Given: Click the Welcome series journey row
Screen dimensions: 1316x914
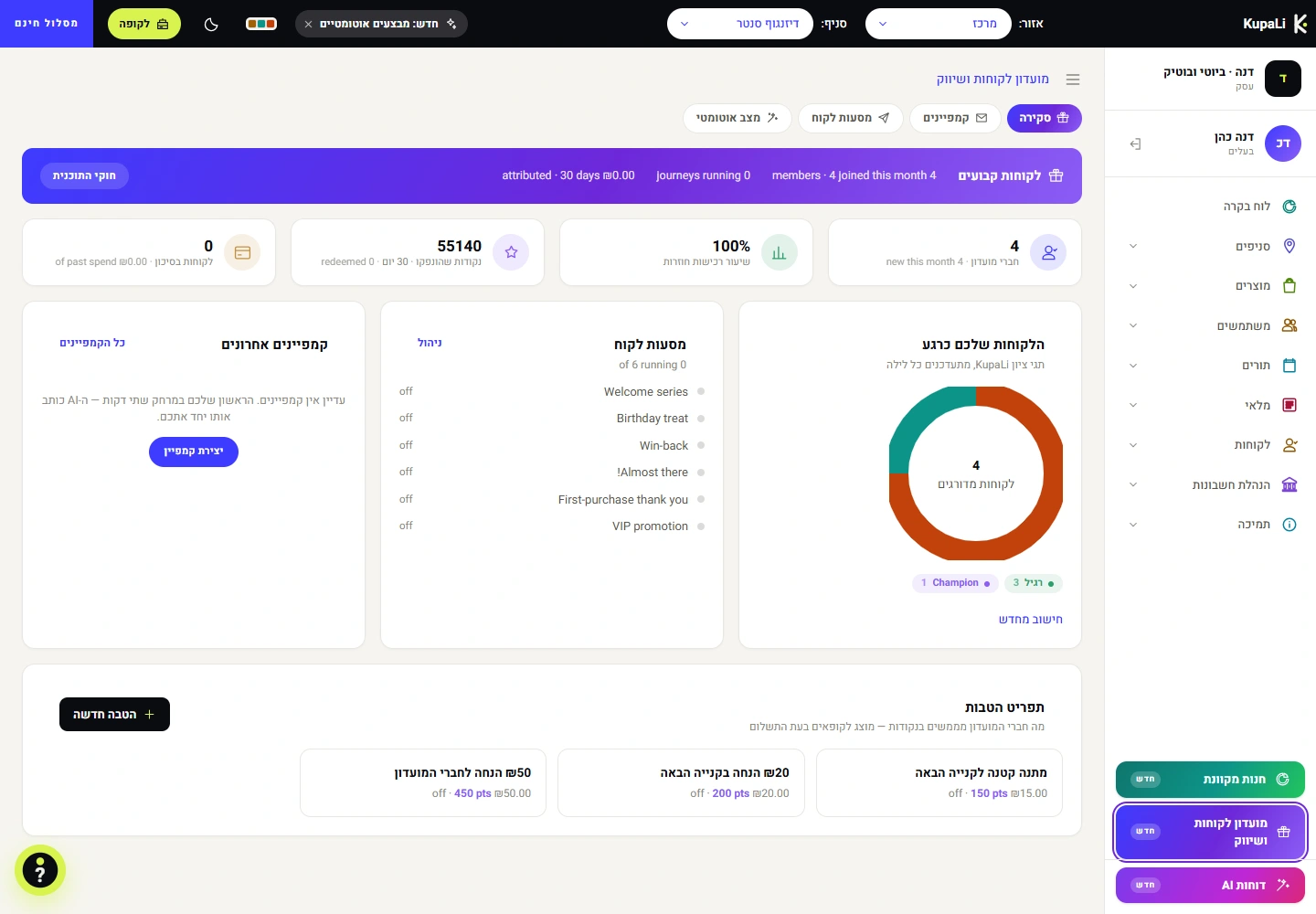Looking at the screenshot, I should pyautogui.click(x=552, y=391).
